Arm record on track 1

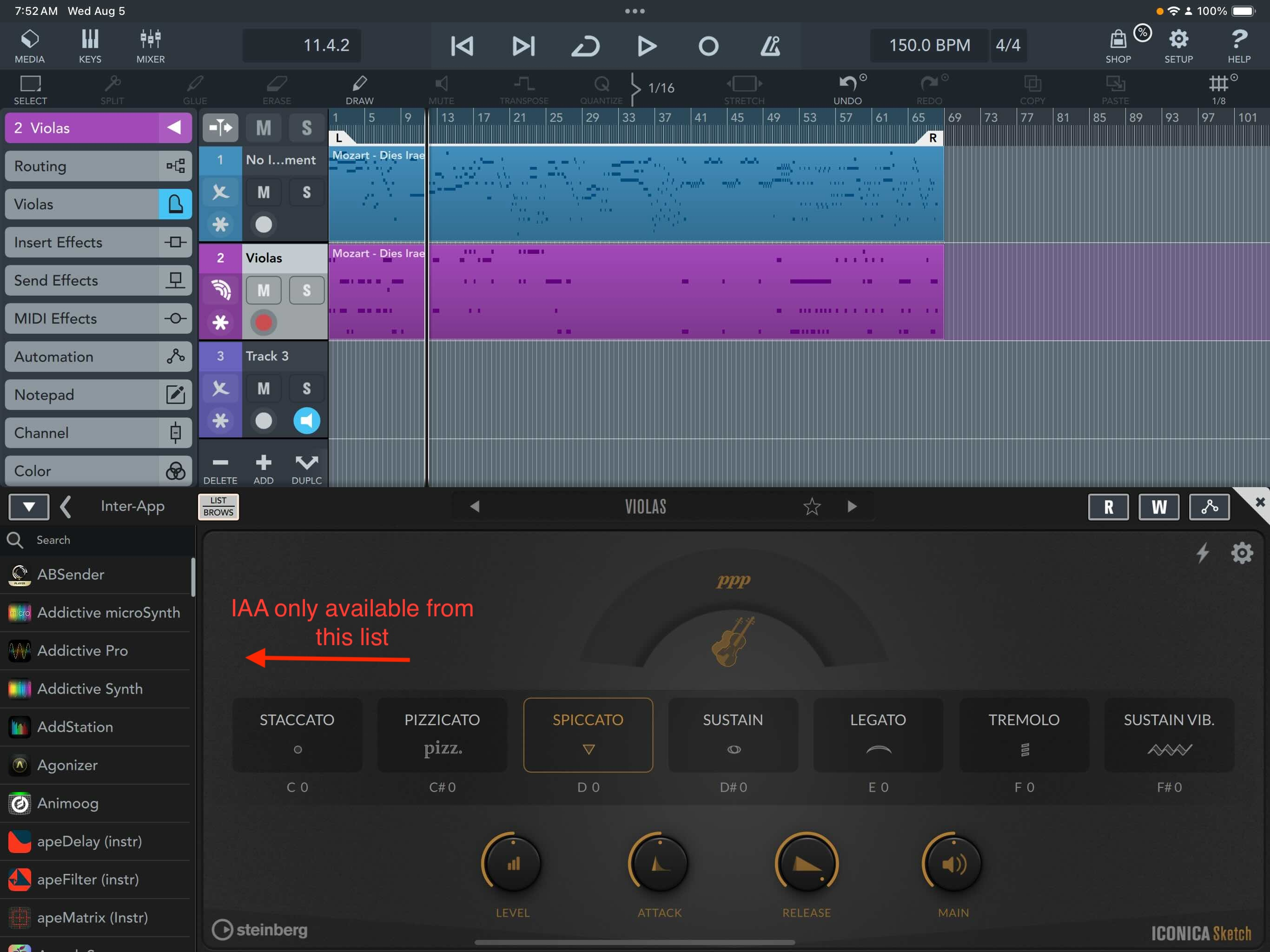(264, 225)
